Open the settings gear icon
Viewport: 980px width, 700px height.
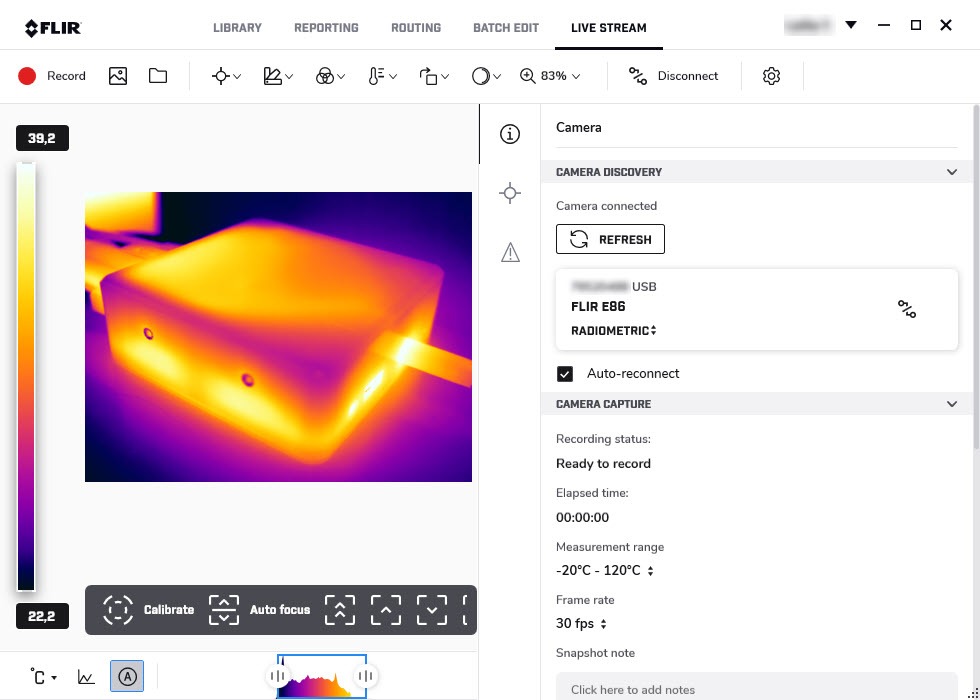771,76
